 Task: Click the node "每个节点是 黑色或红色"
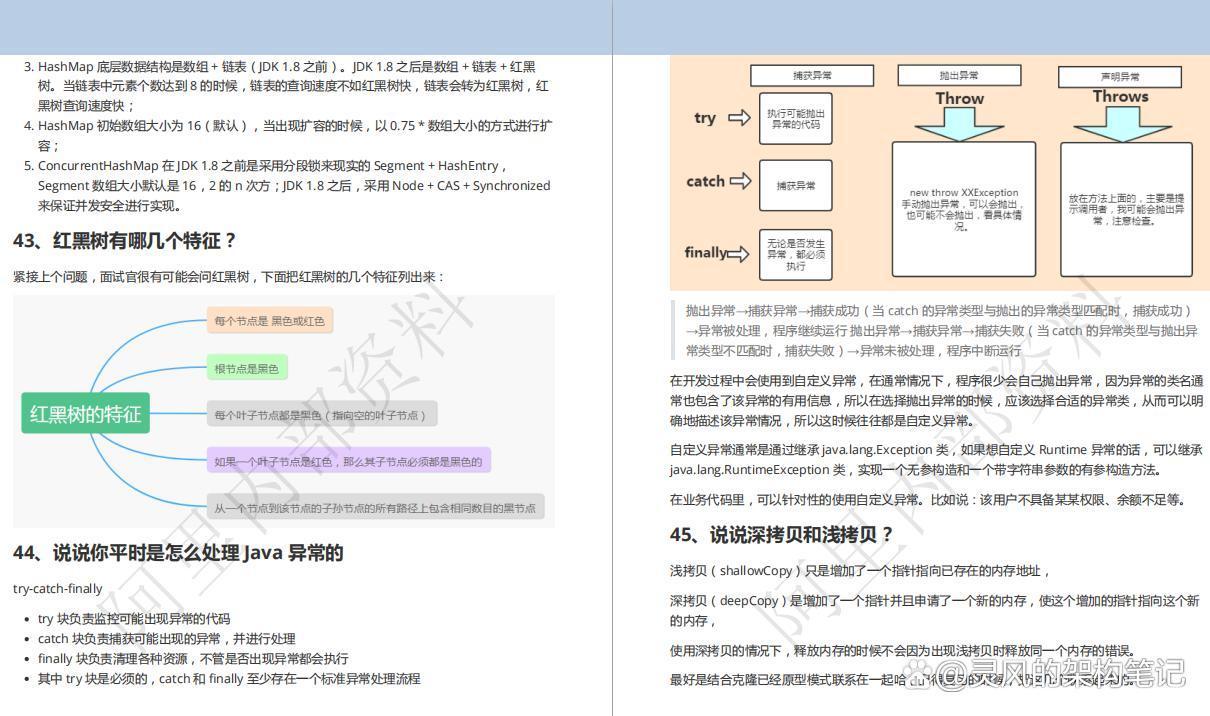click(x=269, y=322)
